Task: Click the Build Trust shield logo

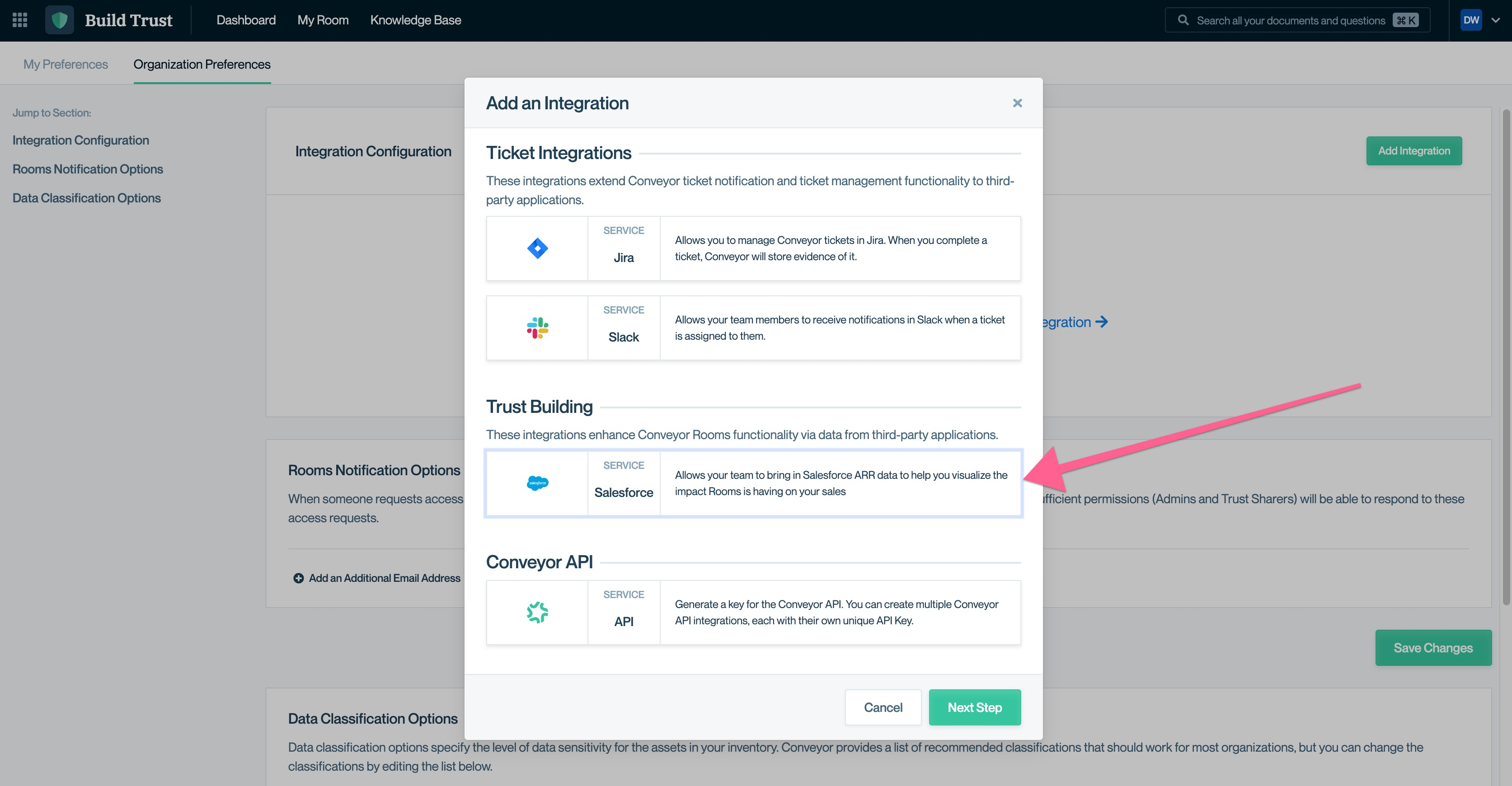Action: pos(59,20)
